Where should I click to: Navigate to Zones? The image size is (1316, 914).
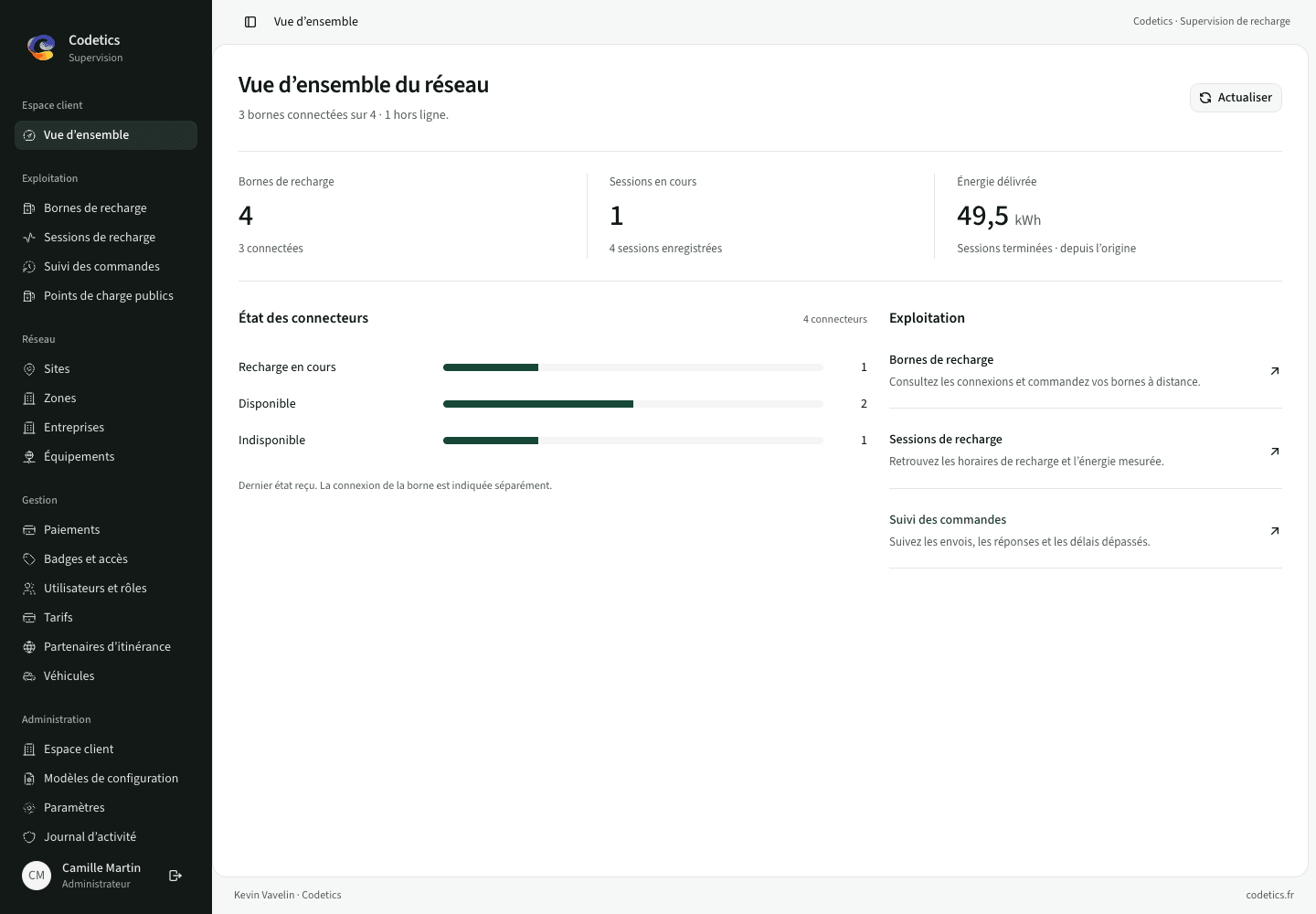coord(106,399)
